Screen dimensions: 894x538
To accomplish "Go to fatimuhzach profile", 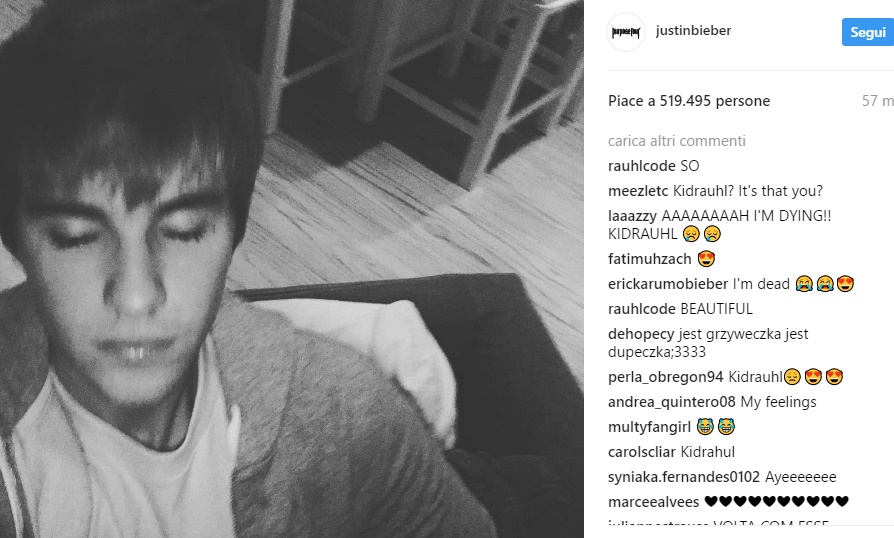I will (x=649, y=259).
